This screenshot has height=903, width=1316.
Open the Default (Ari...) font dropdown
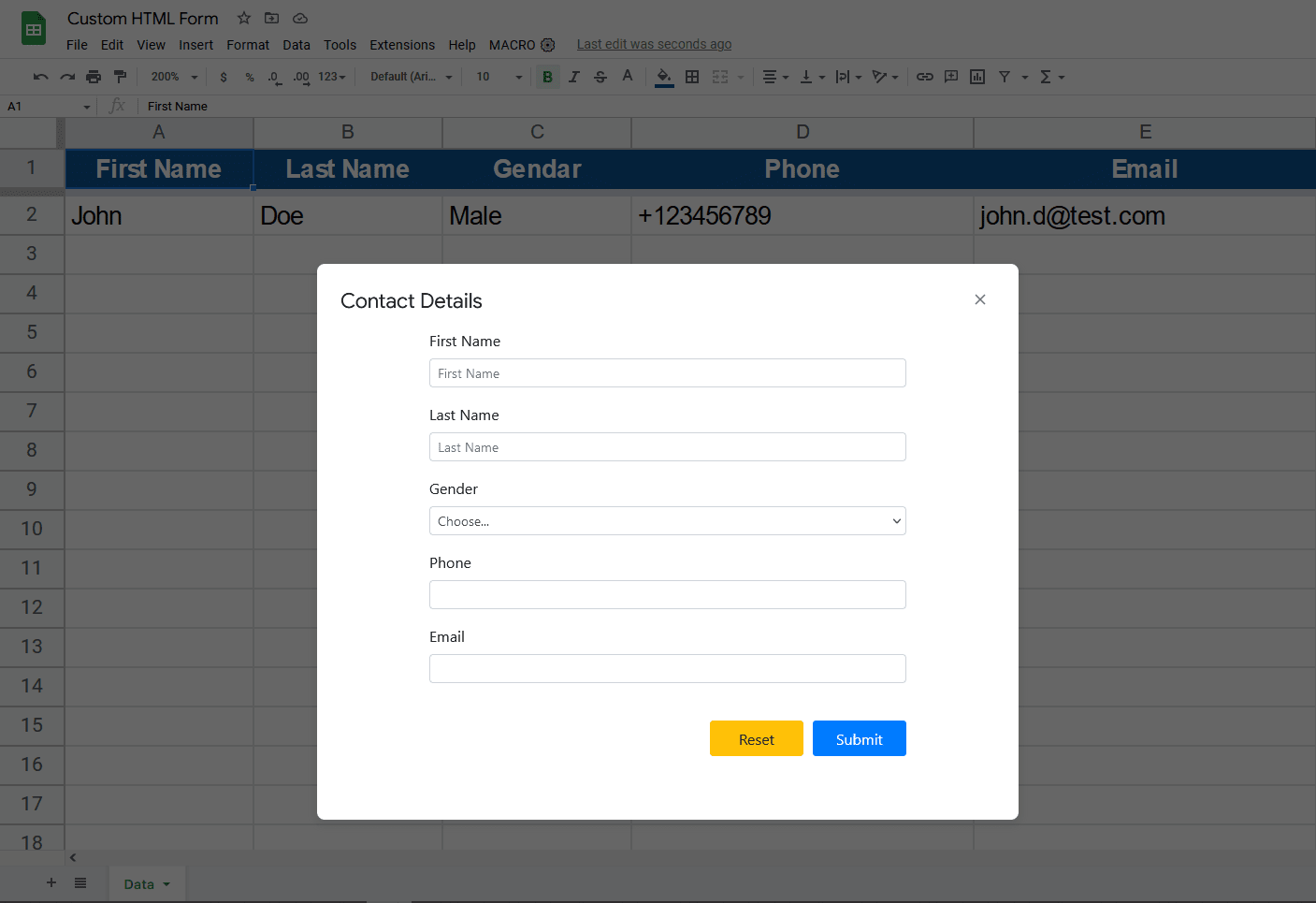click(x=412, y=77)
